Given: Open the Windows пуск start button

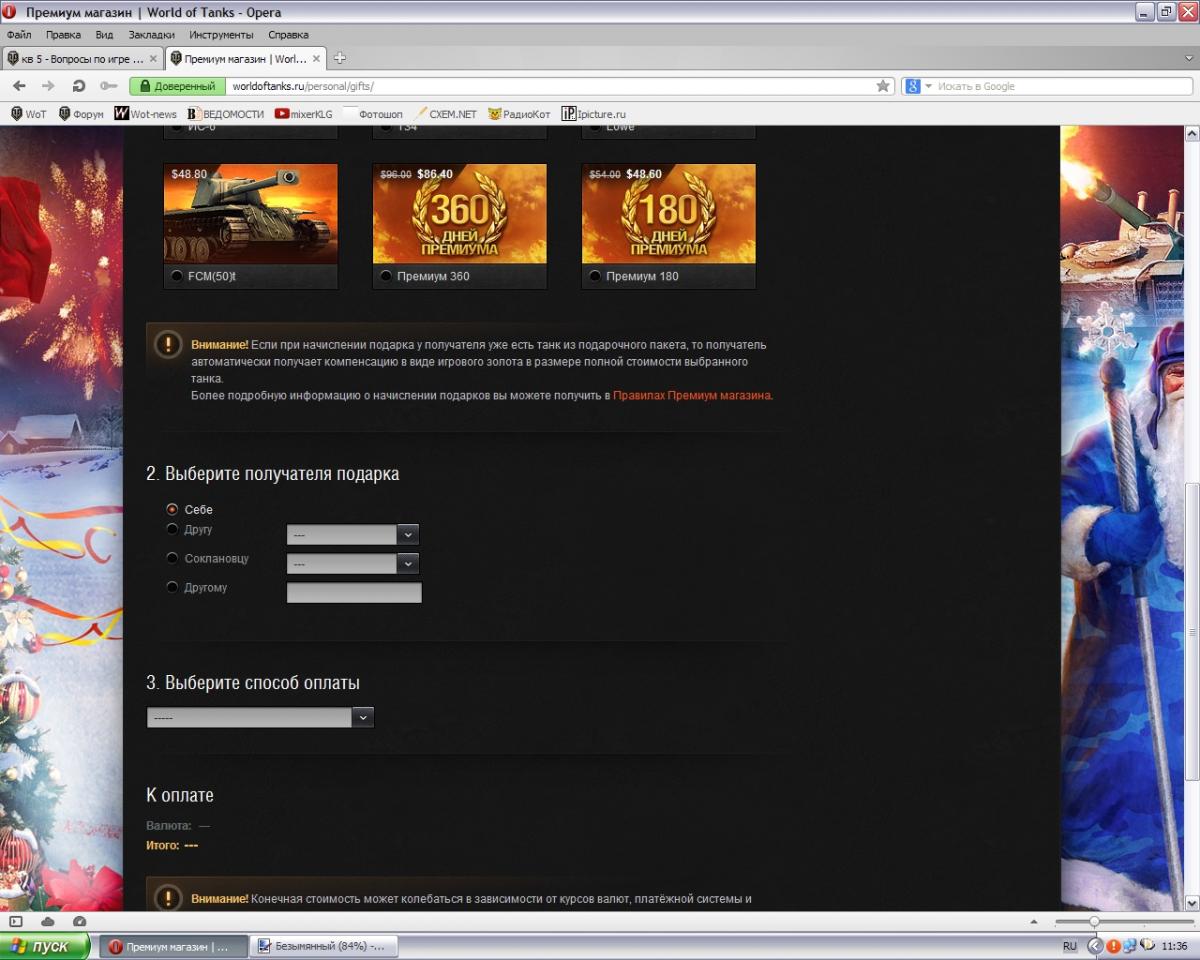Looking at the screenshot, I should [x=44, y=946].
